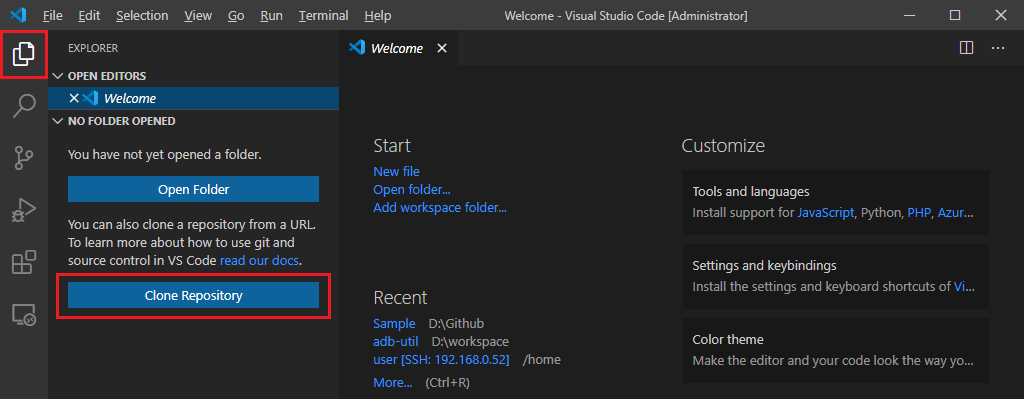Click the Open folder... link under Start
The height and width of the screenshot is (399, 1024).
tap(412, 189)
